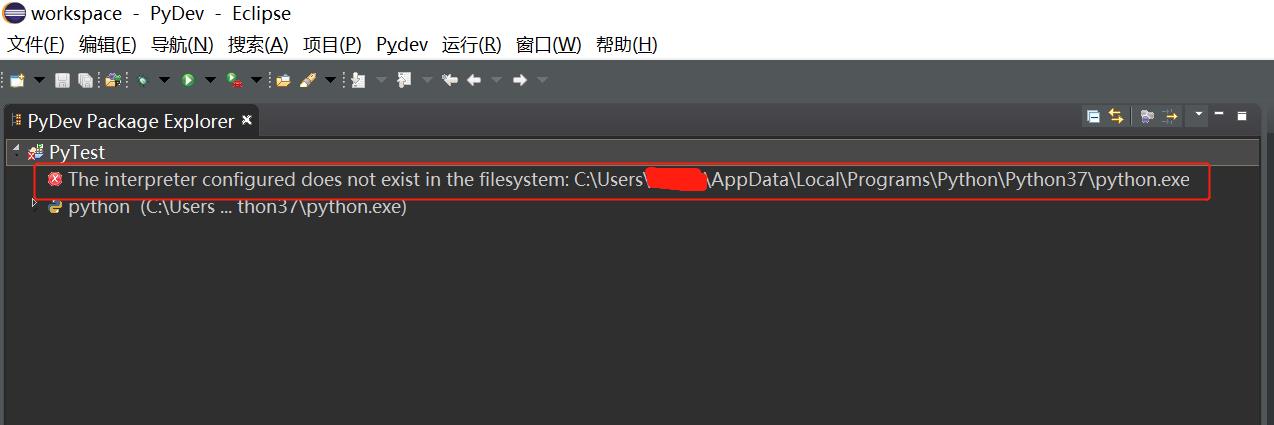Collapse the PyTest project node

16,152
